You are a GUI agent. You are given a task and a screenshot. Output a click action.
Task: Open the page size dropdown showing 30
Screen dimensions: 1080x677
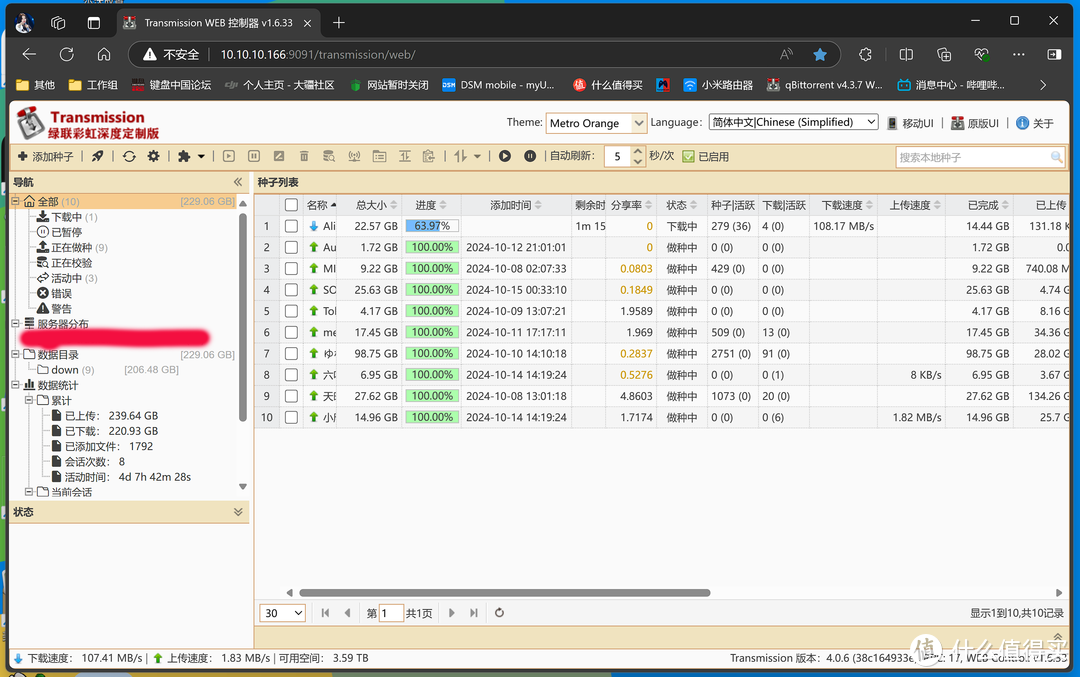point(283,613)
